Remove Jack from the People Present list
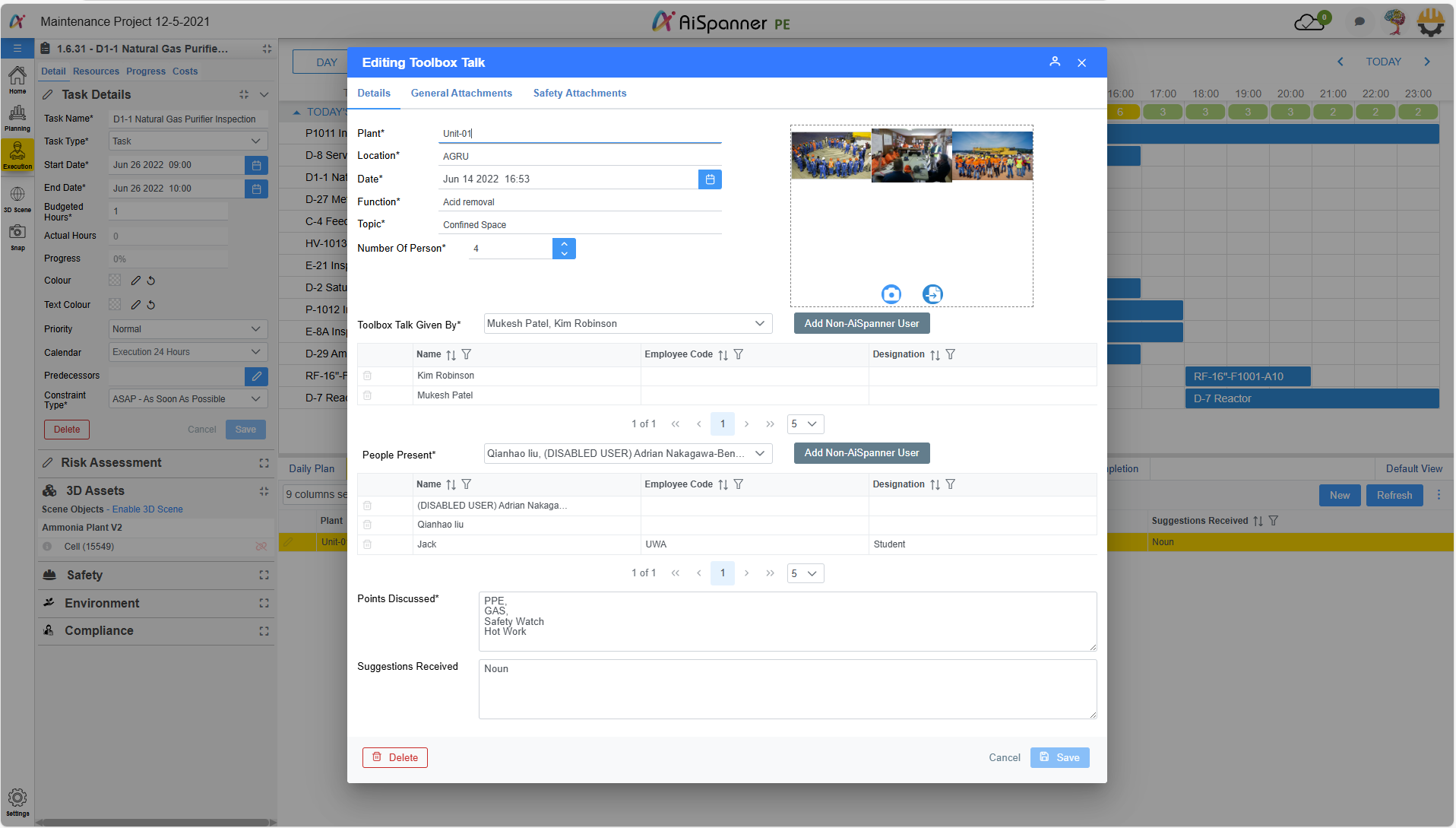1456x828 pixels. (368, 544)
